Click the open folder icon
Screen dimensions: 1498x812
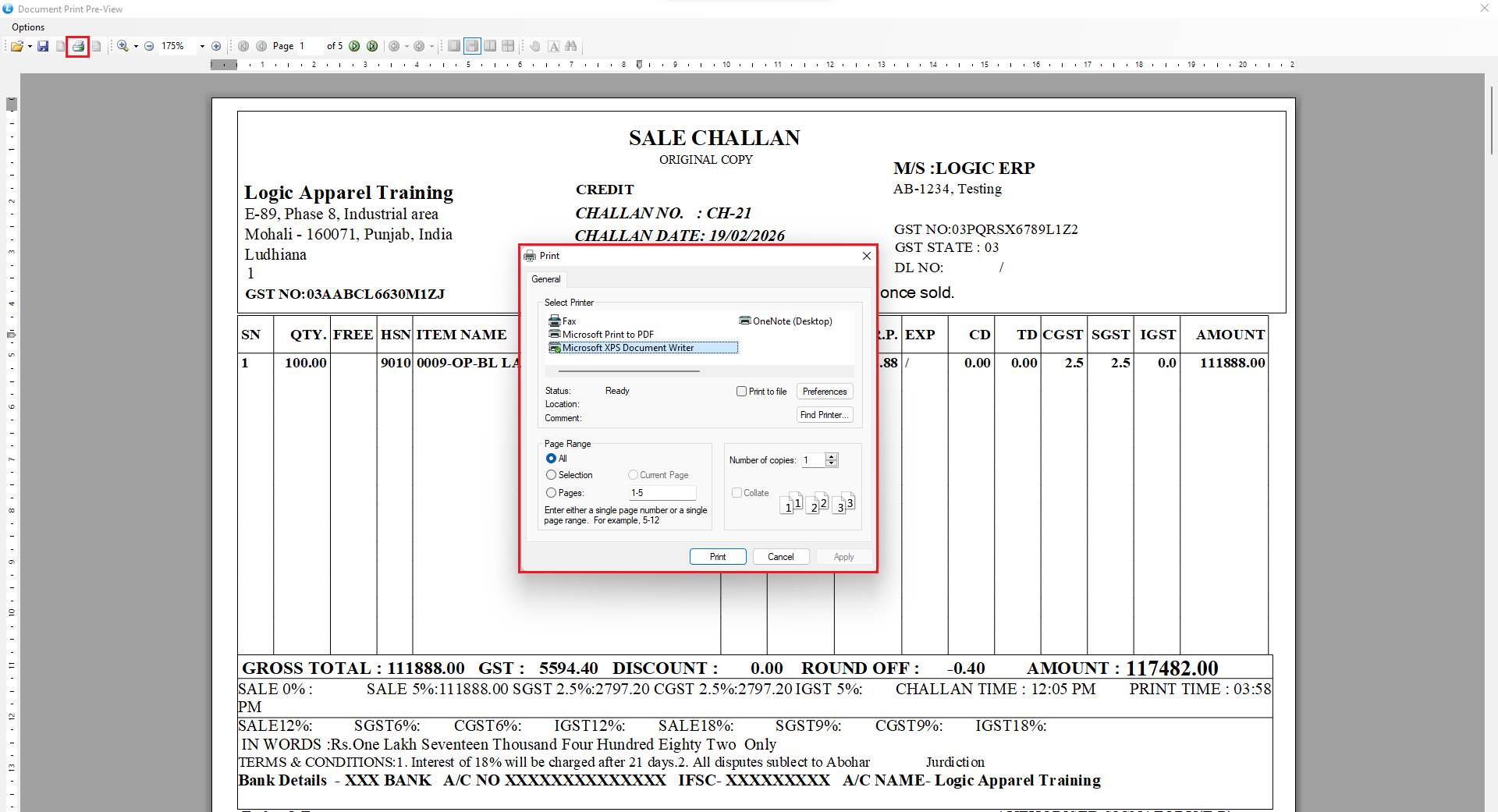coord(16,47)
